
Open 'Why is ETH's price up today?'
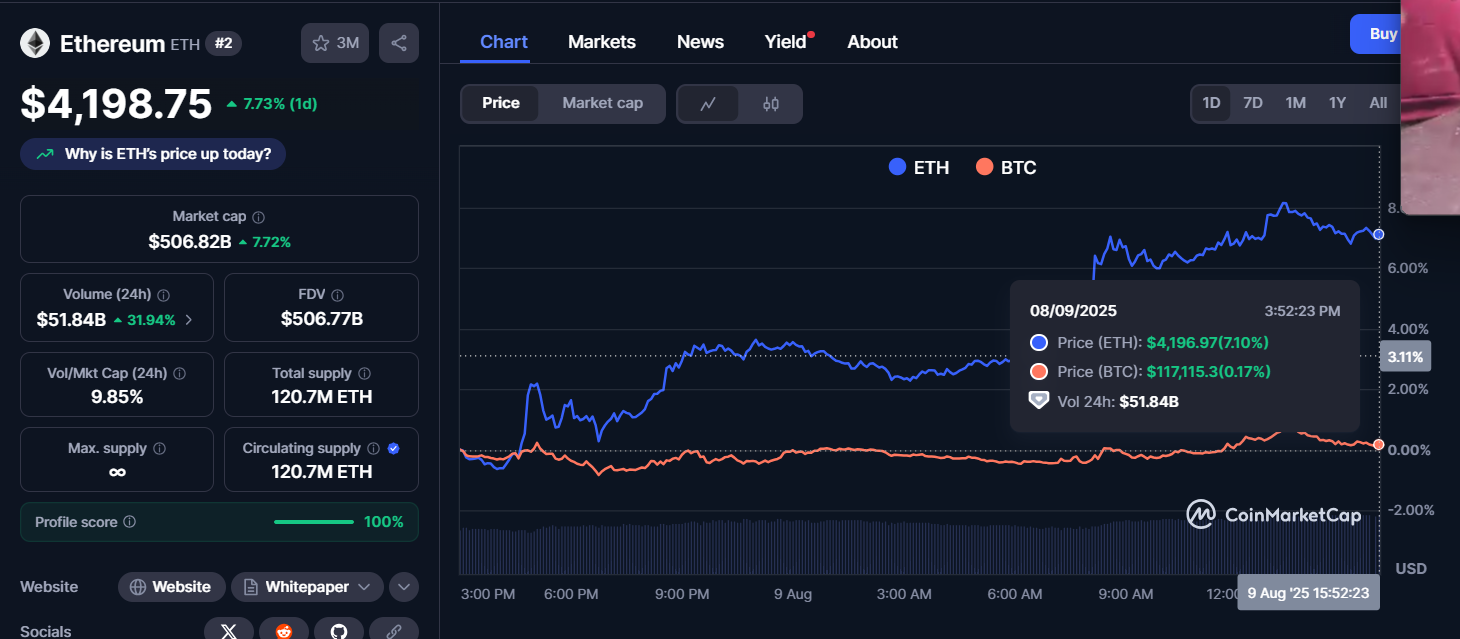pyautogui.click(x=153, y=154)
